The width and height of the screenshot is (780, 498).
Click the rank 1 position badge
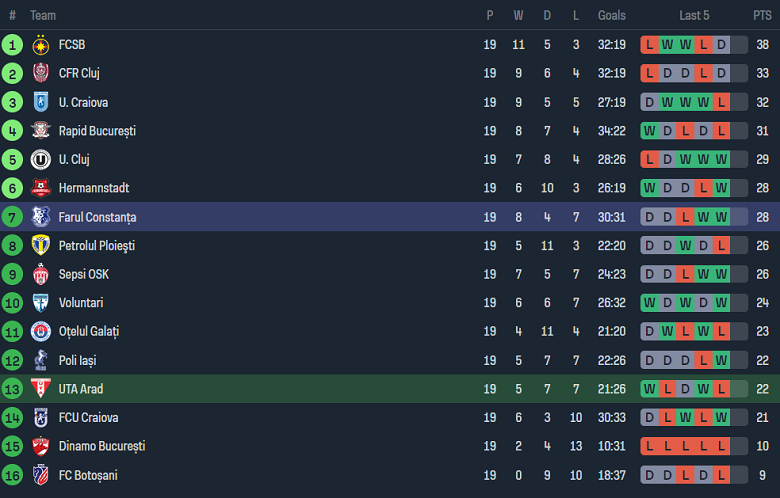tap(12, 45)
